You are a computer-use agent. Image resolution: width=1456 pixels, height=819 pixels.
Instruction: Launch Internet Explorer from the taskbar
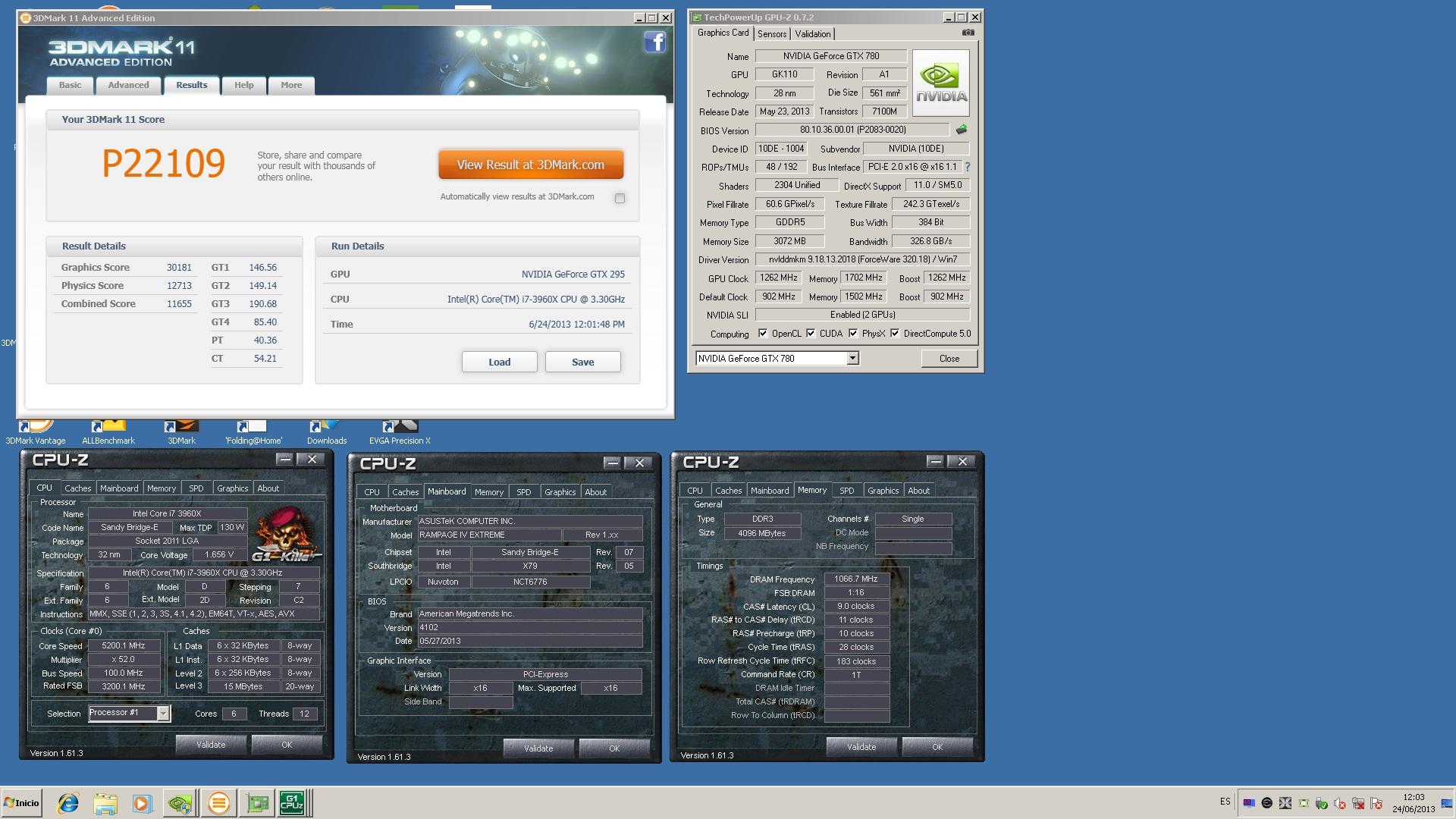click(68, 803)
